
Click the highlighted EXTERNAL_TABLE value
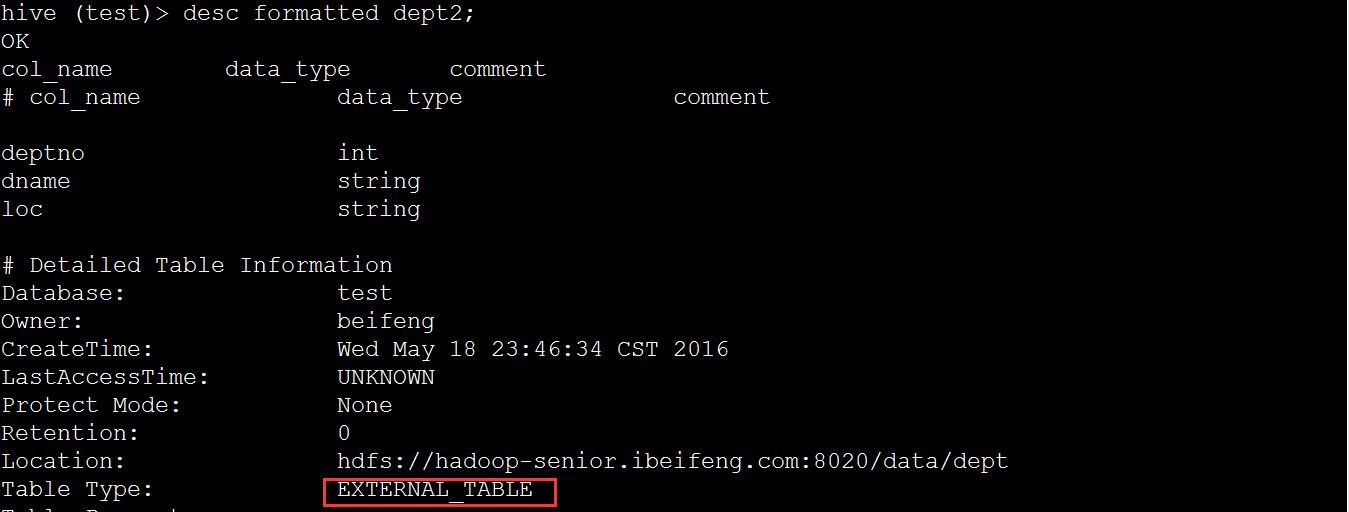pos(435,490)
